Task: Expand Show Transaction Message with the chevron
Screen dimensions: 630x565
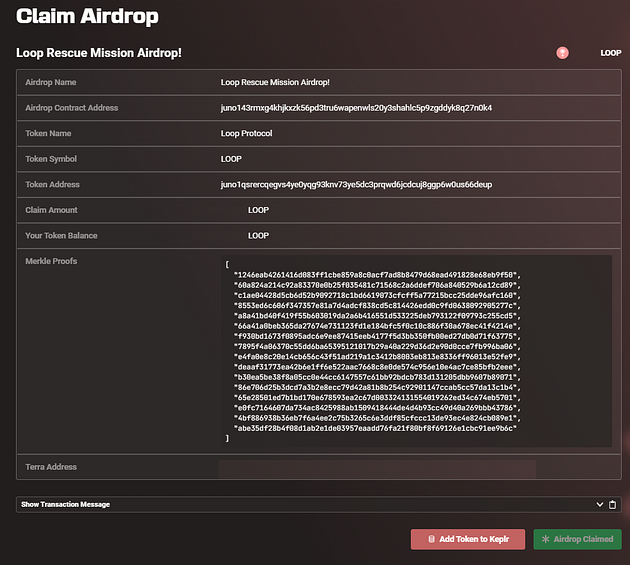Action: 599,504
